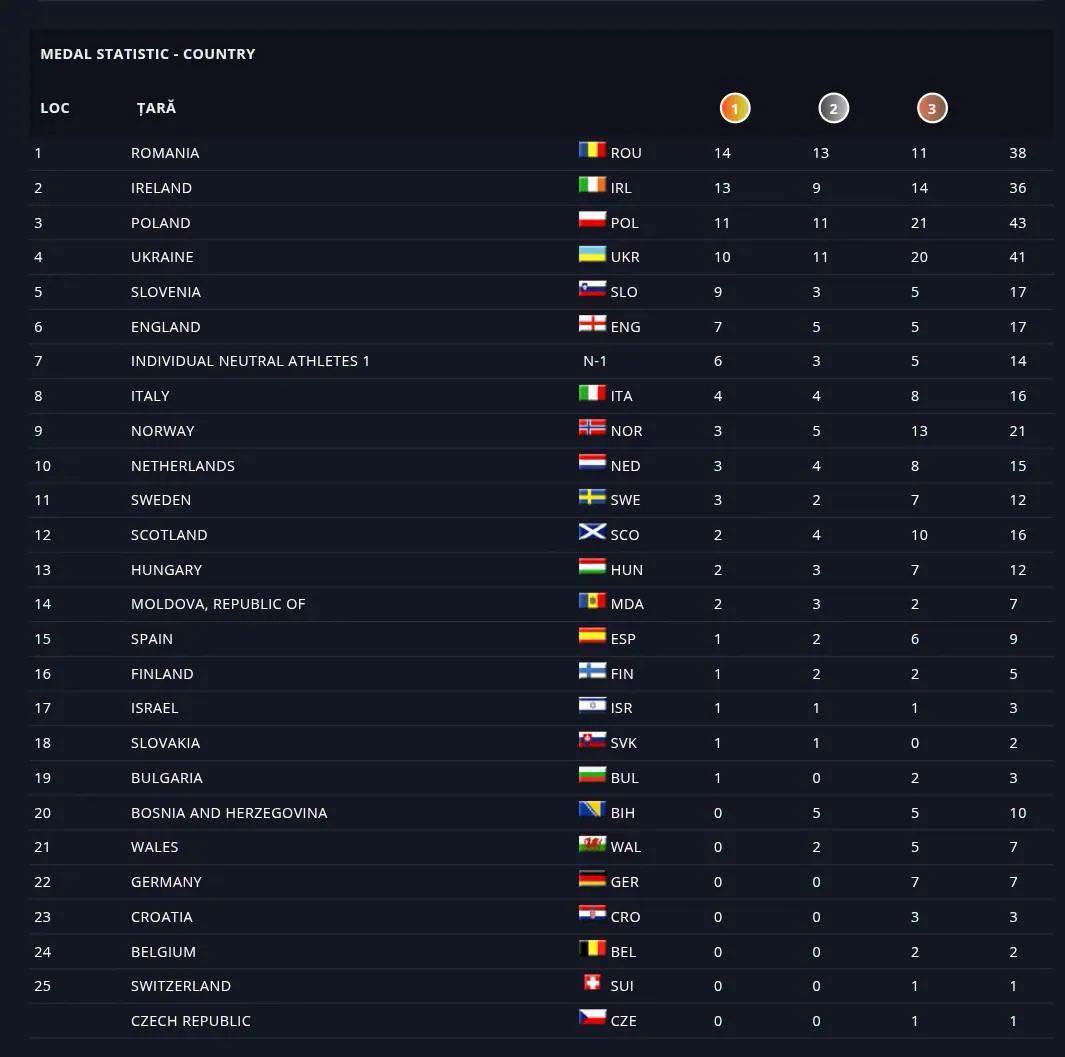Click the Wales flag icon
Viewport: 1065px width, 1057px height.
pos(592,845)
